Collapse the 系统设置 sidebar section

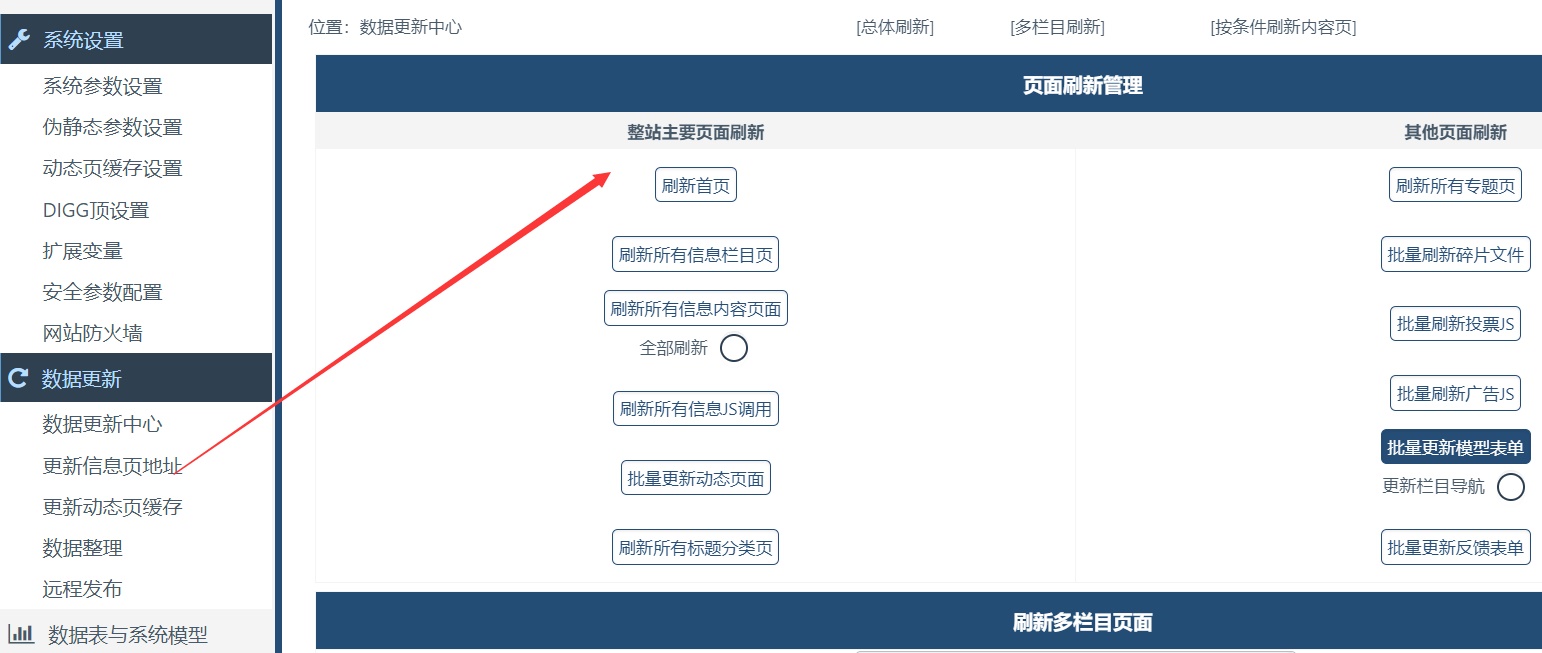coord(136,40)
